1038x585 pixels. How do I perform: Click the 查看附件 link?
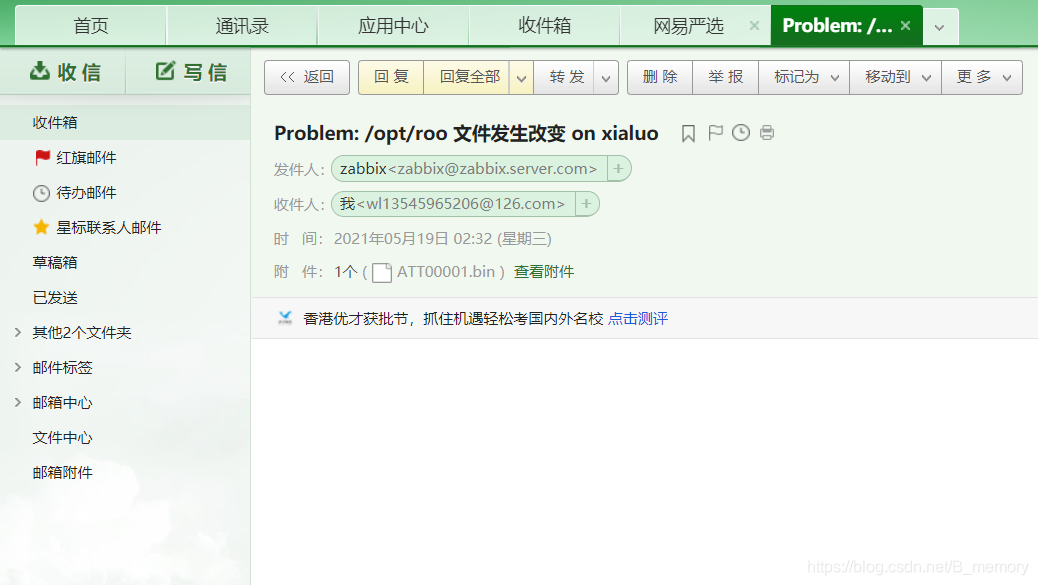tap(543, 270)
